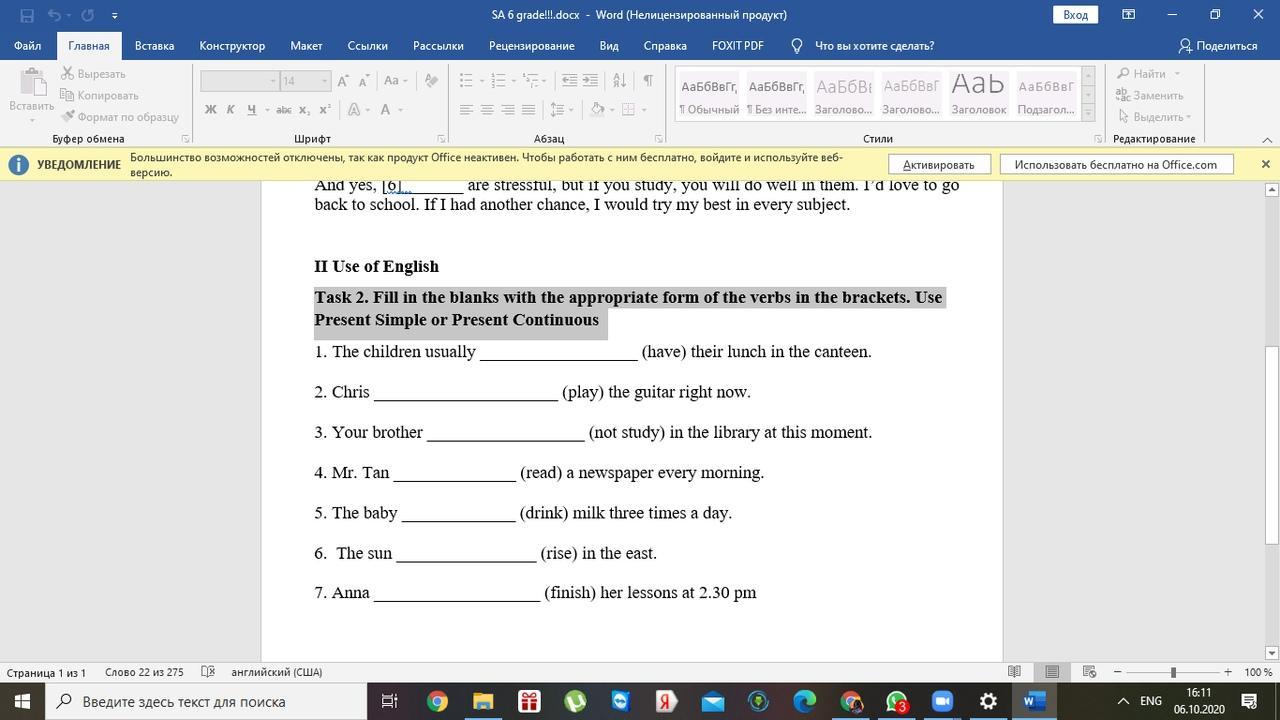Click the increase indent icon
The height and width of the screenshot is (720, 1280).
591,81
